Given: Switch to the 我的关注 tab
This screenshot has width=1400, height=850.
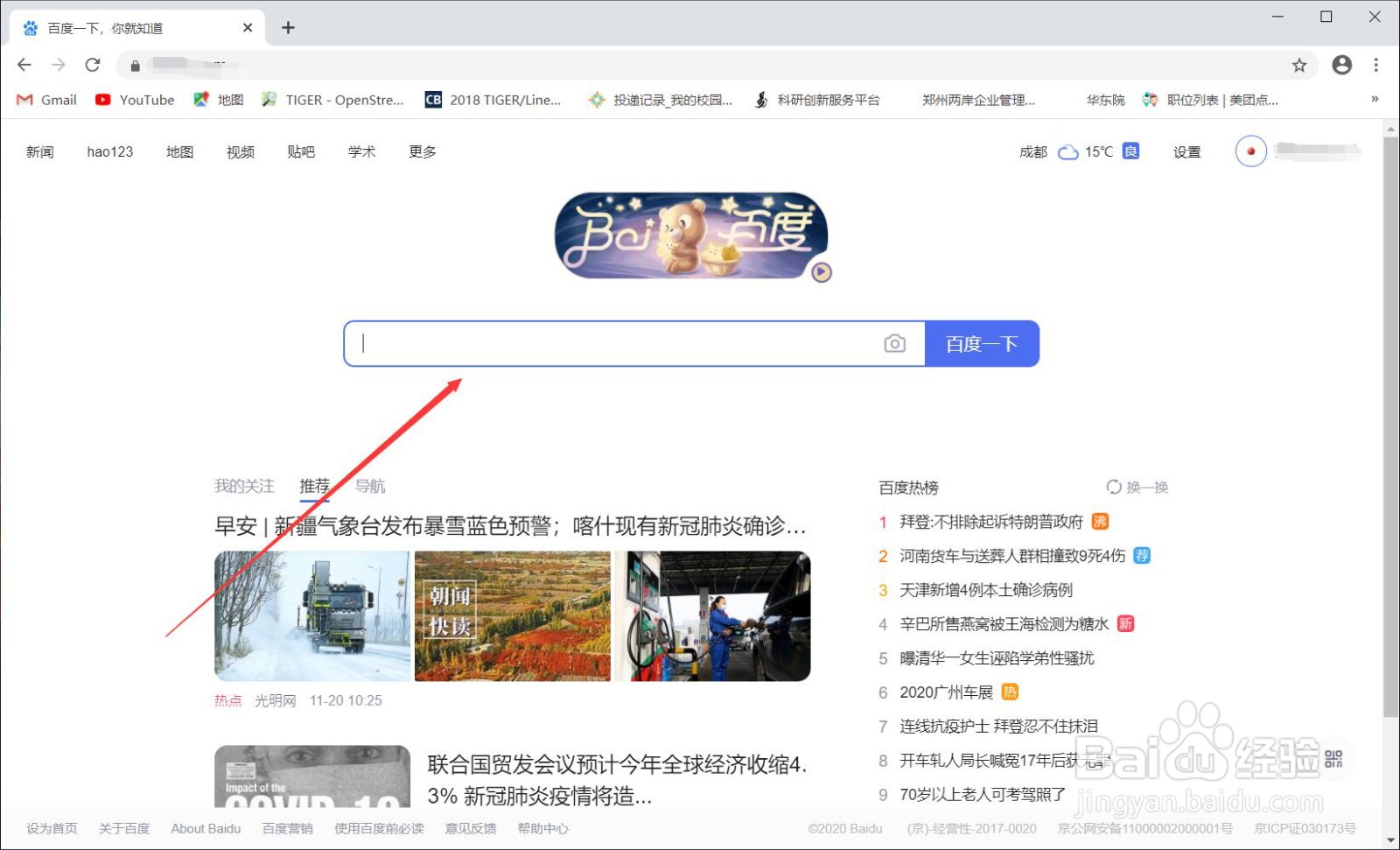Looking at the screenshot, I should click(x=244, y=486).
